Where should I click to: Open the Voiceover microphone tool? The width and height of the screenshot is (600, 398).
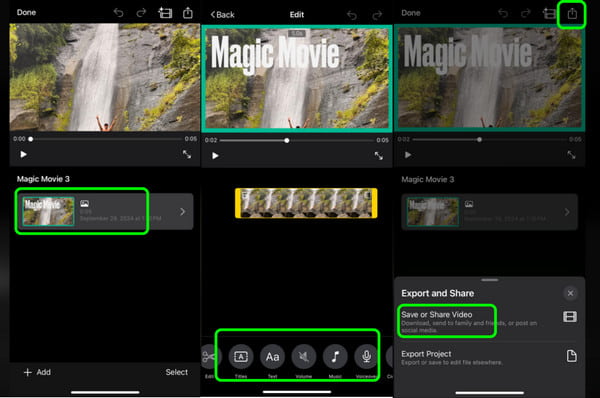pos(367,357)
